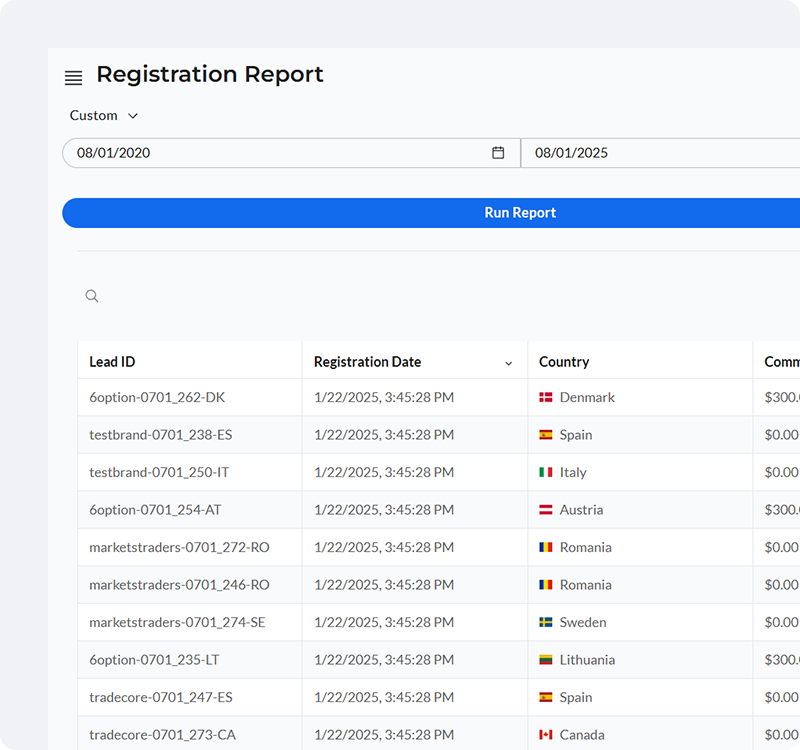Click the Sweden country cell text
Screen dimensions: 800x750
583,622
